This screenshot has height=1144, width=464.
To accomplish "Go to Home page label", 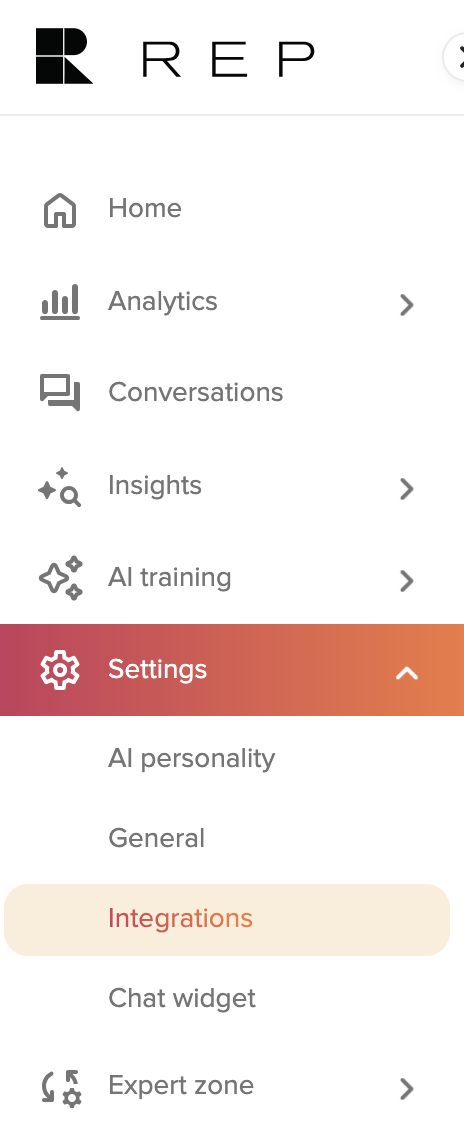I will click(144, 209).
